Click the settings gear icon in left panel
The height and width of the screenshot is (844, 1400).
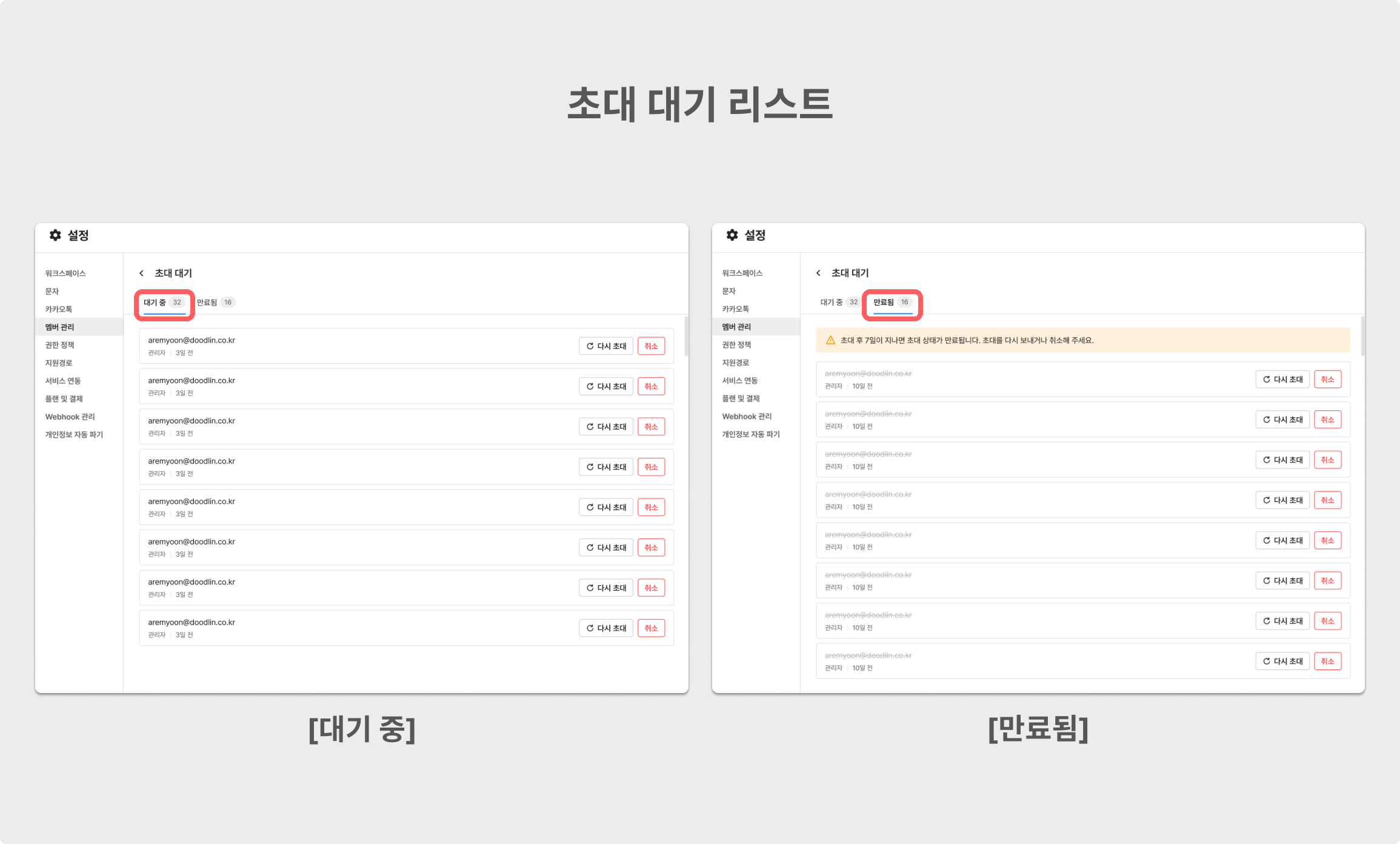pyautogui.click(x=55, y=235)
